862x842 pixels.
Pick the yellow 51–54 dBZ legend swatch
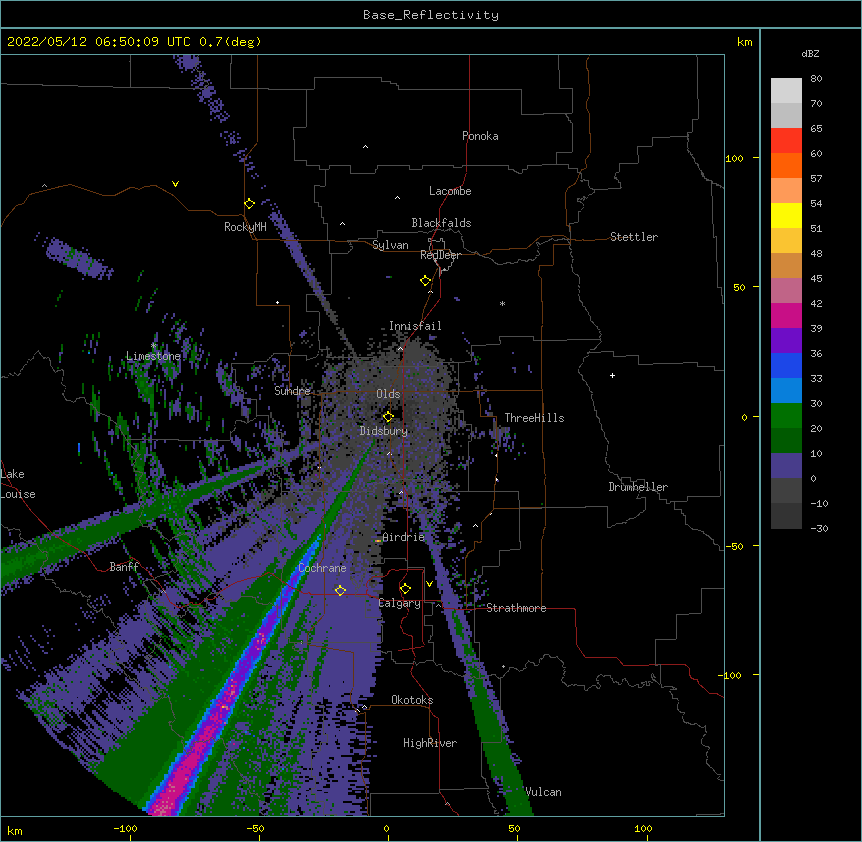[786, 215]
